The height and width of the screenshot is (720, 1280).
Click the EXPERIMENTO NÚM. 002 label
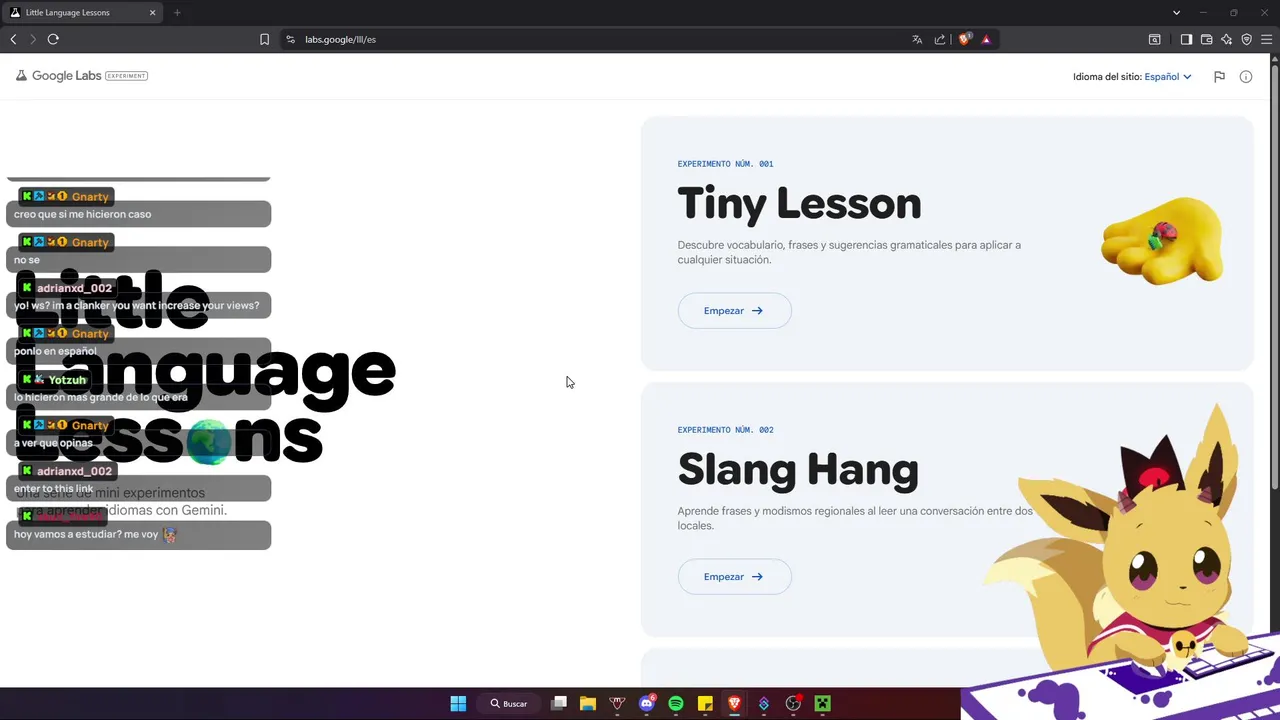(x=725, y=430)
